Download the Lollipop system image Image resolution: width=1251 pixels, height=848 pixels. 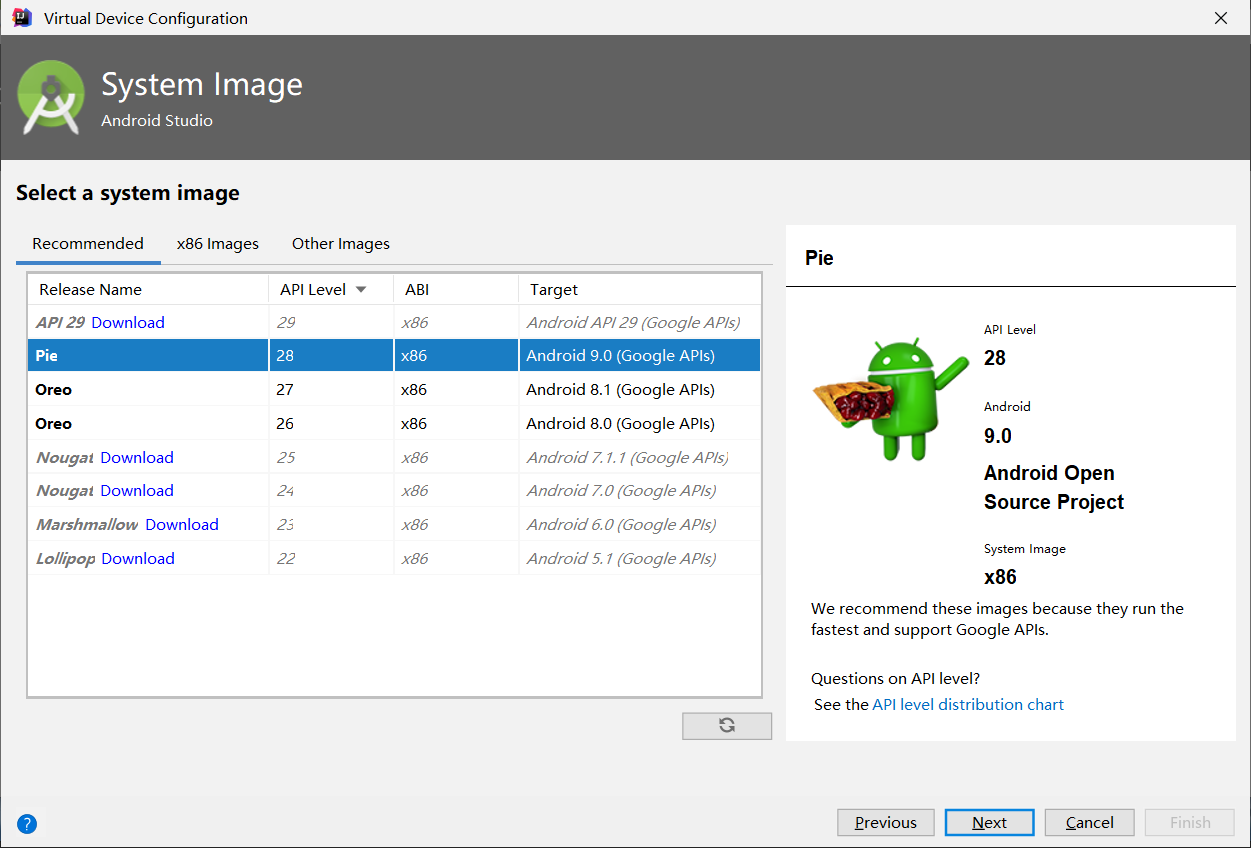click(138, 558)
